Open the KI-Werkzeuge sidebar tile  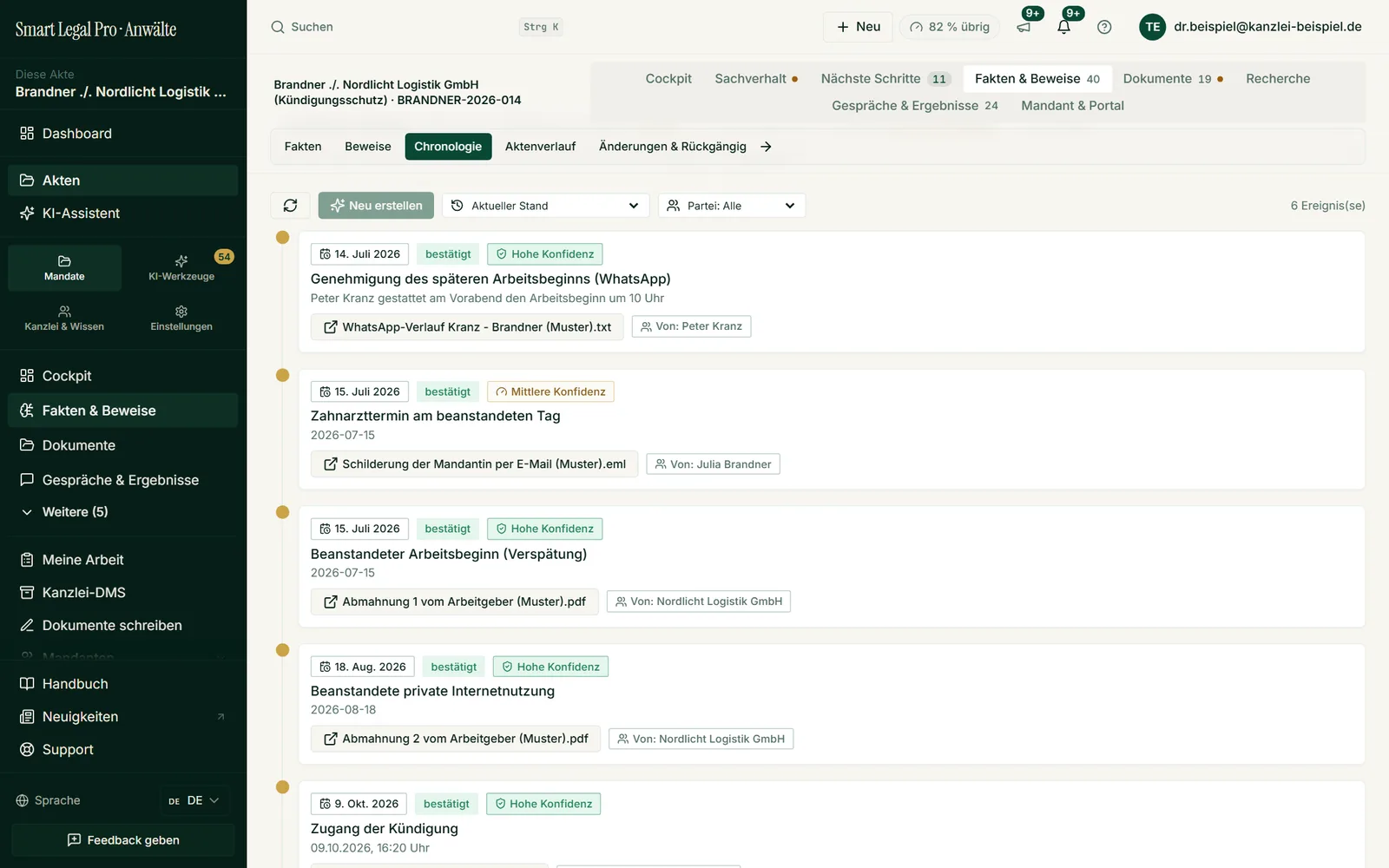[x=181, y=267]
